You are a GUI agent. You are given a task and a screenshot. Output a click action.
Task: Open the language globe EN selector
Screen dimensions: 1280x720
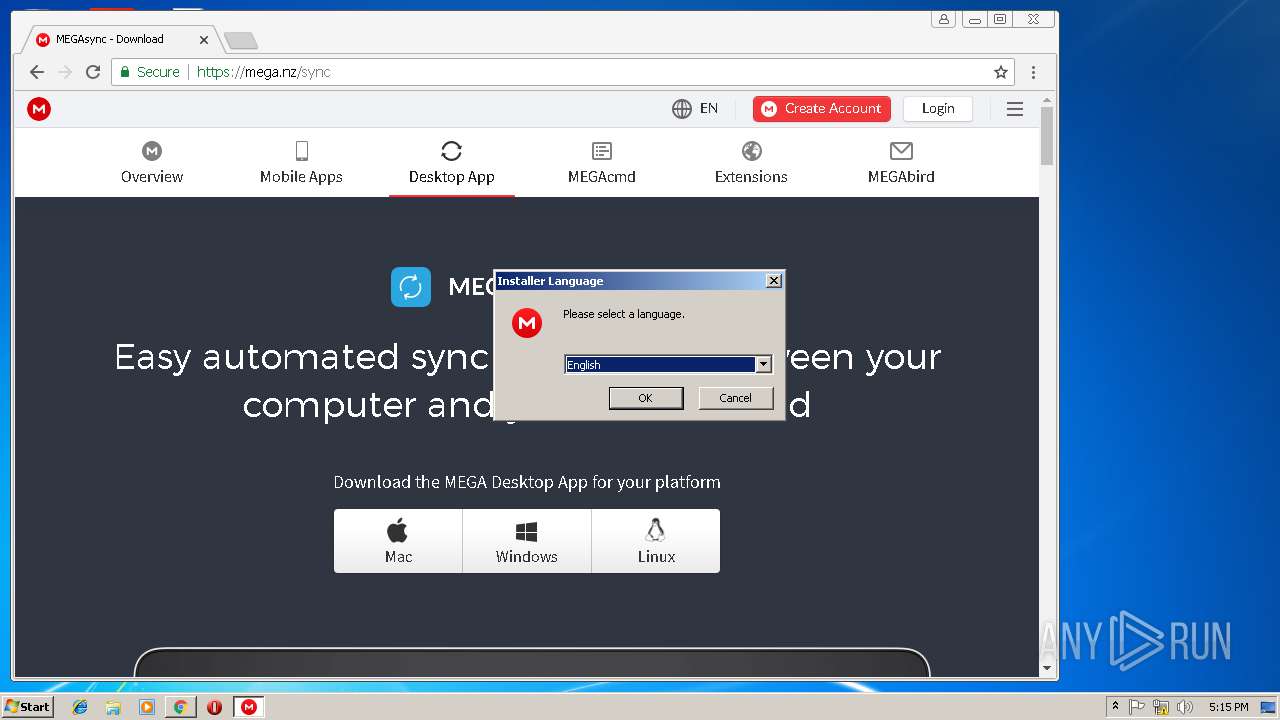(695, 108)
